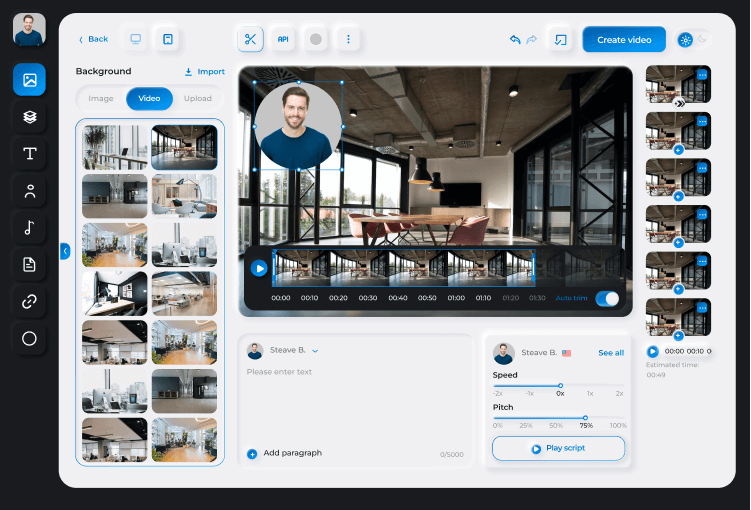Select the scissors cut tool
This screenshot has width=751, height=510.
pos(250,39)
